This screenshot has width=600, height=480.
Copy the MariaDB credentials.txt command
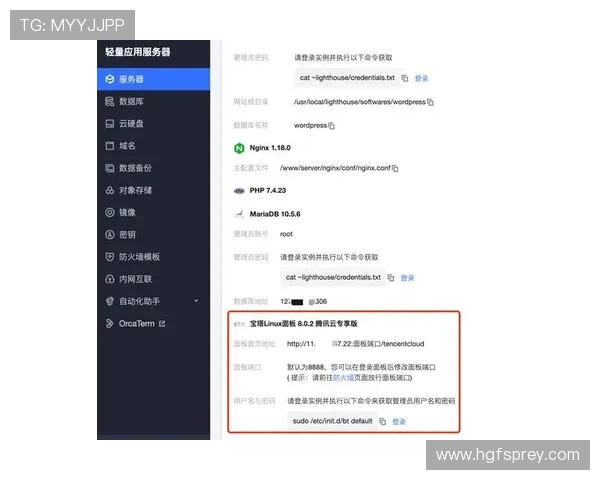point(391,278)
